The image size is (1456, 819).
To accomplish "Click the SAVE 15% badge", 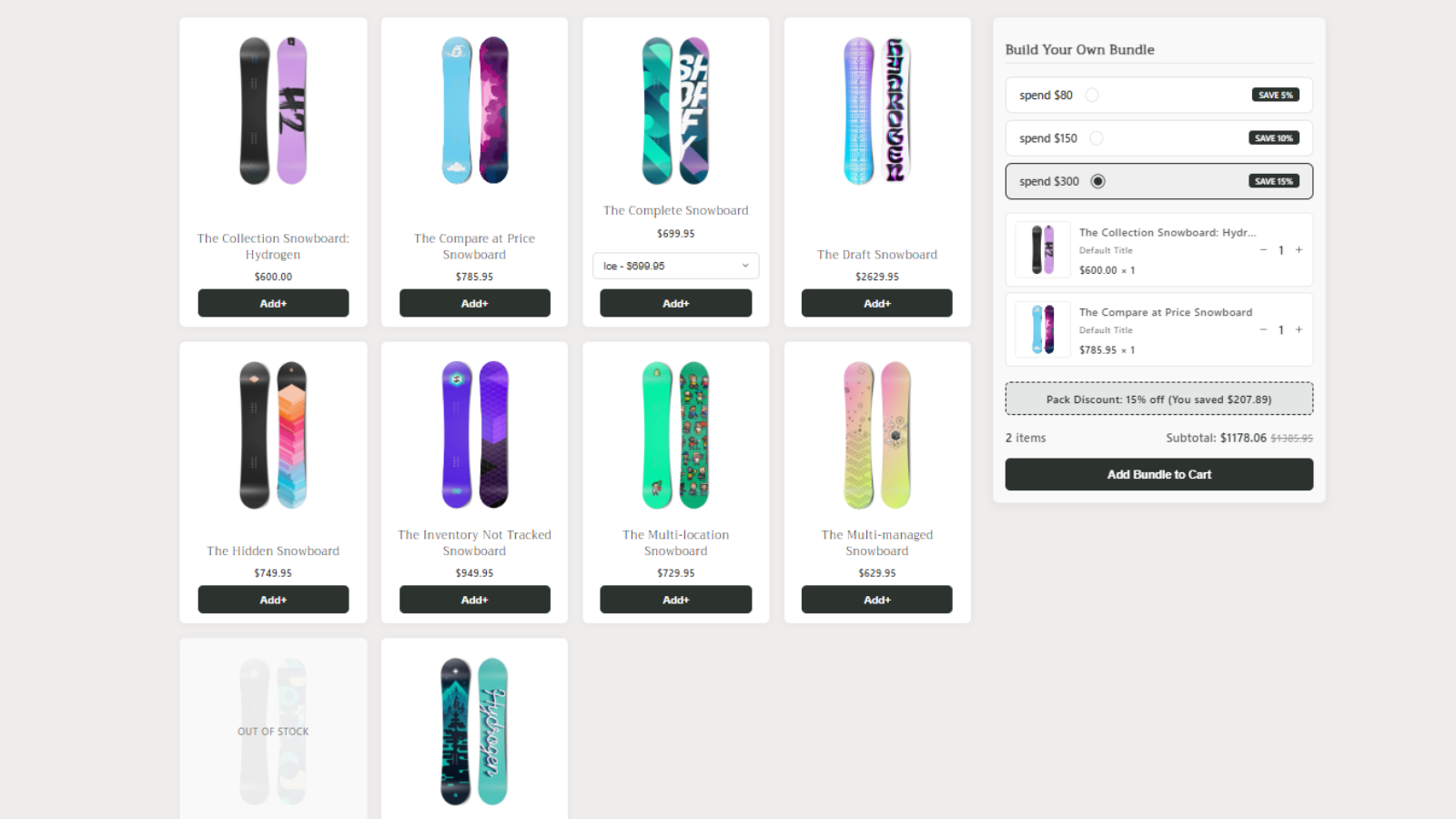I will [1274, 181].
